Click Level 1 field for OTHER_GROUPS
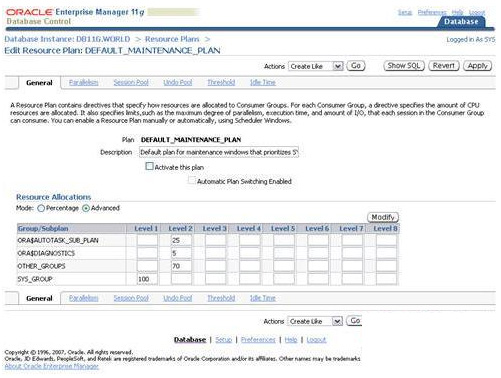501x378 pixels. 147,266
